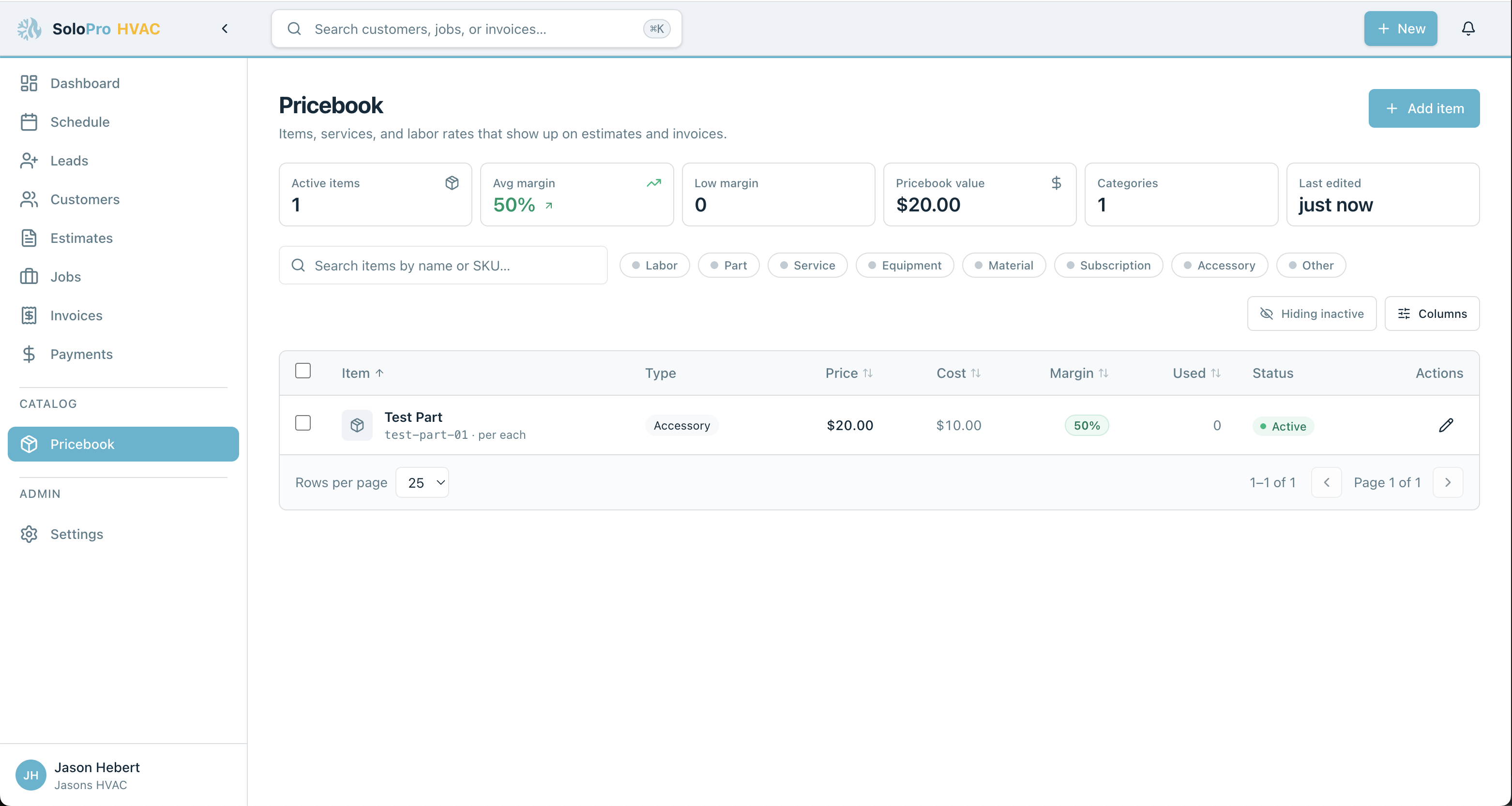This screenshot has height=806, width=1512.
Task: Check the Test Part row checkbox
Action: coord(303,423)
